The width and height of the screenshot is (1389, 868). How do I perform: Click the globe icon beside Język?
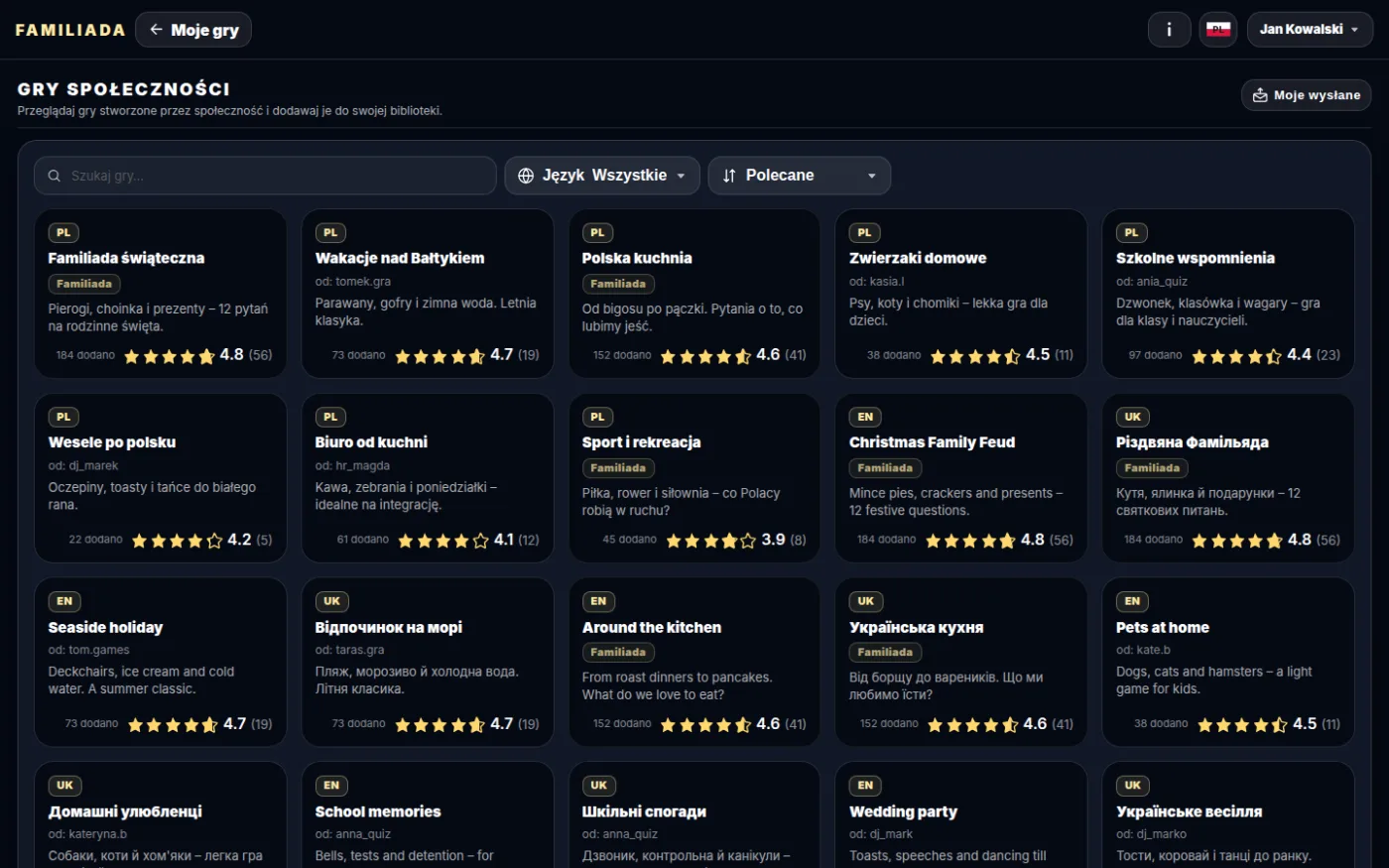[526, 176]
